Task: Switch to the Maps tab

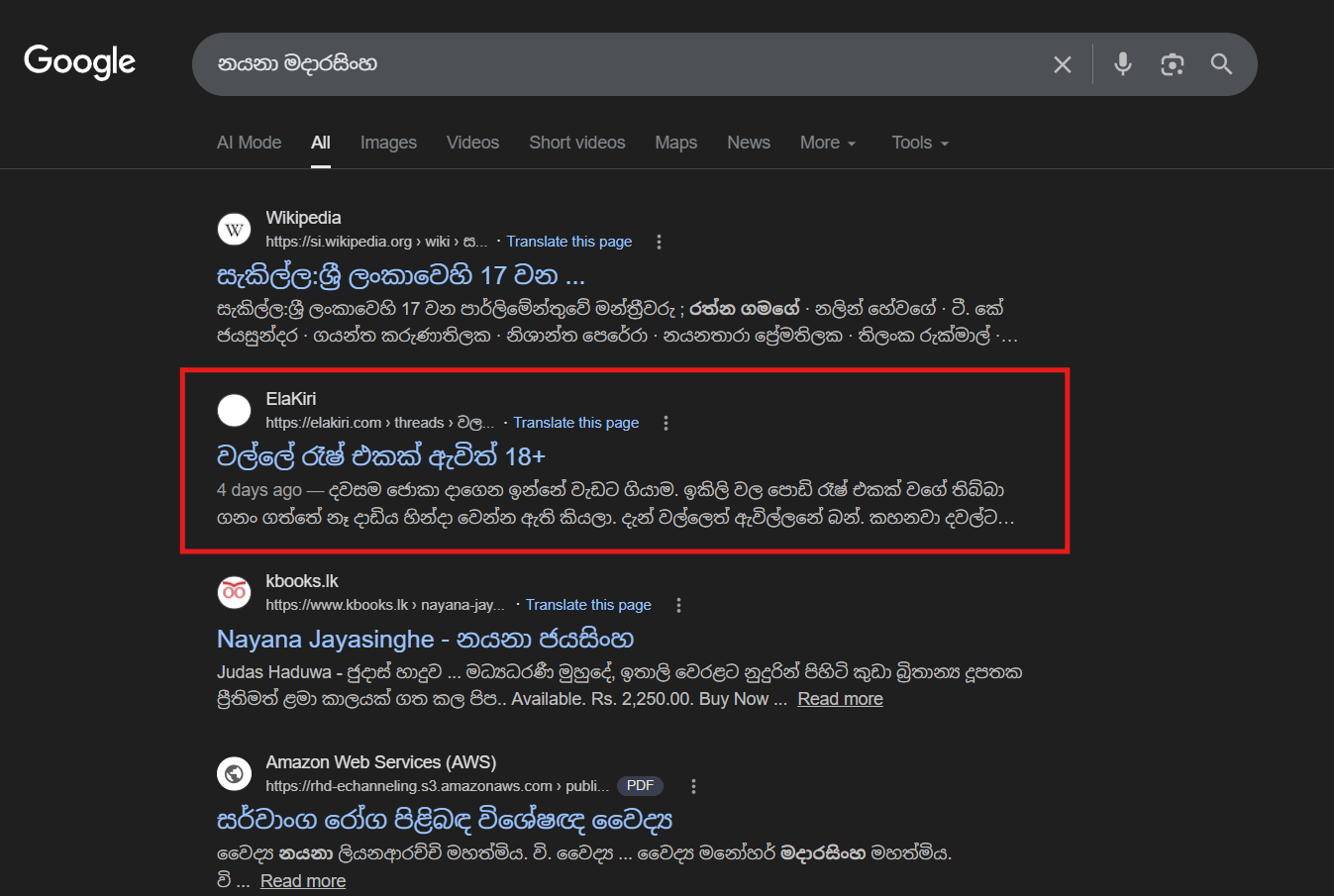Action: (x=676, y=143)
